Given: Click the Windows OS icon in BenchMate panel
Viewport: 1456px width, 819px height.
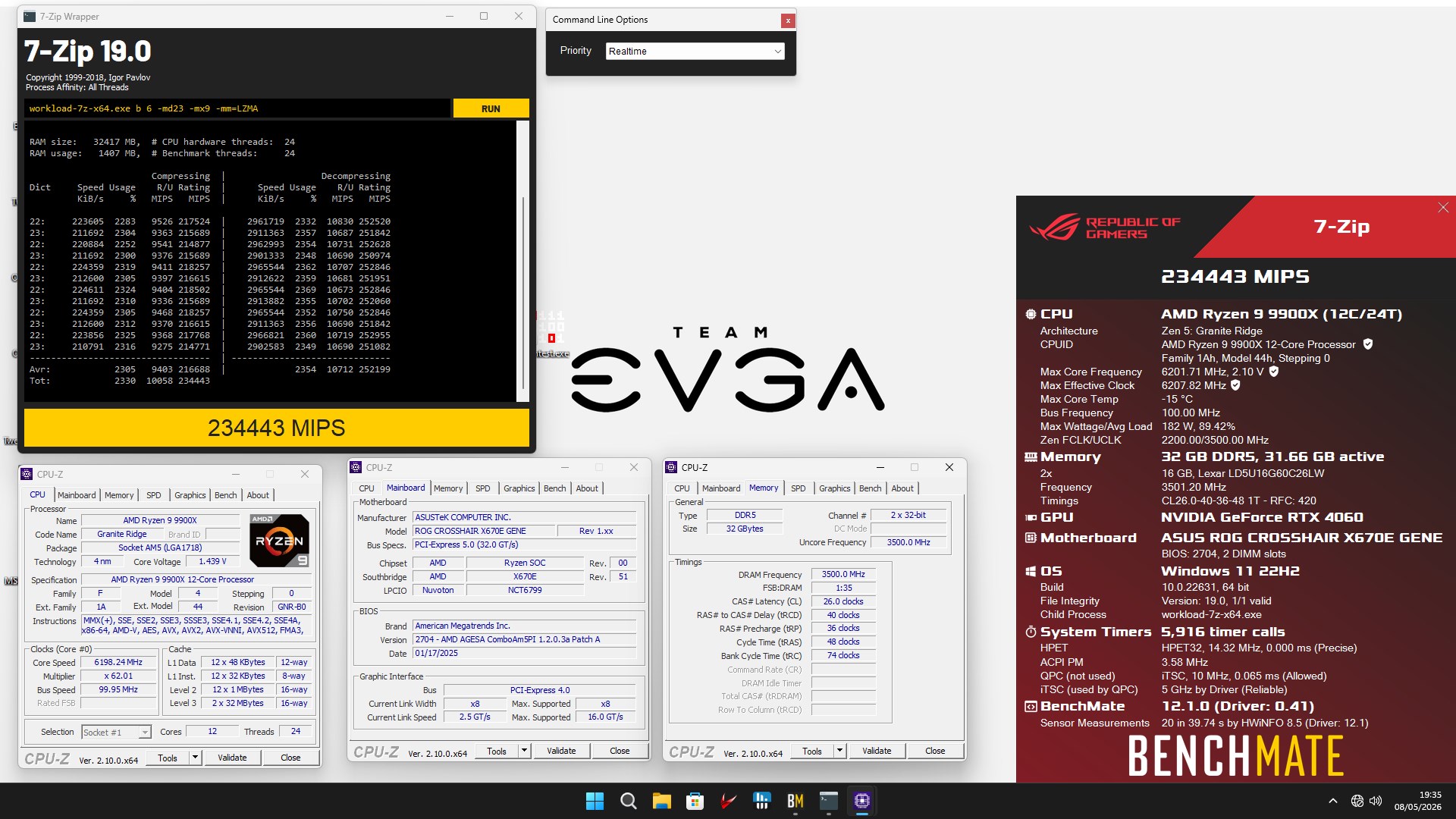Looking at the screenshot, I should 1031,571.
